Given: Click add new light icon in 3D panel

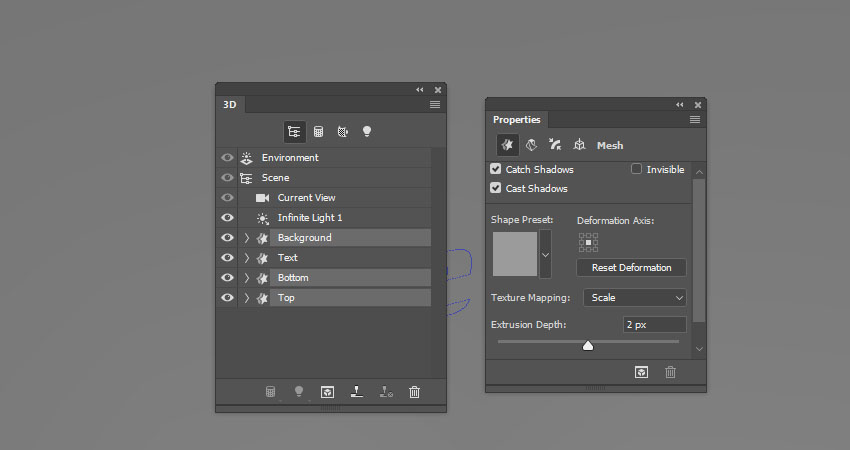Looking at the screenshot, I should pyautogui.click(x=298, y=391).
